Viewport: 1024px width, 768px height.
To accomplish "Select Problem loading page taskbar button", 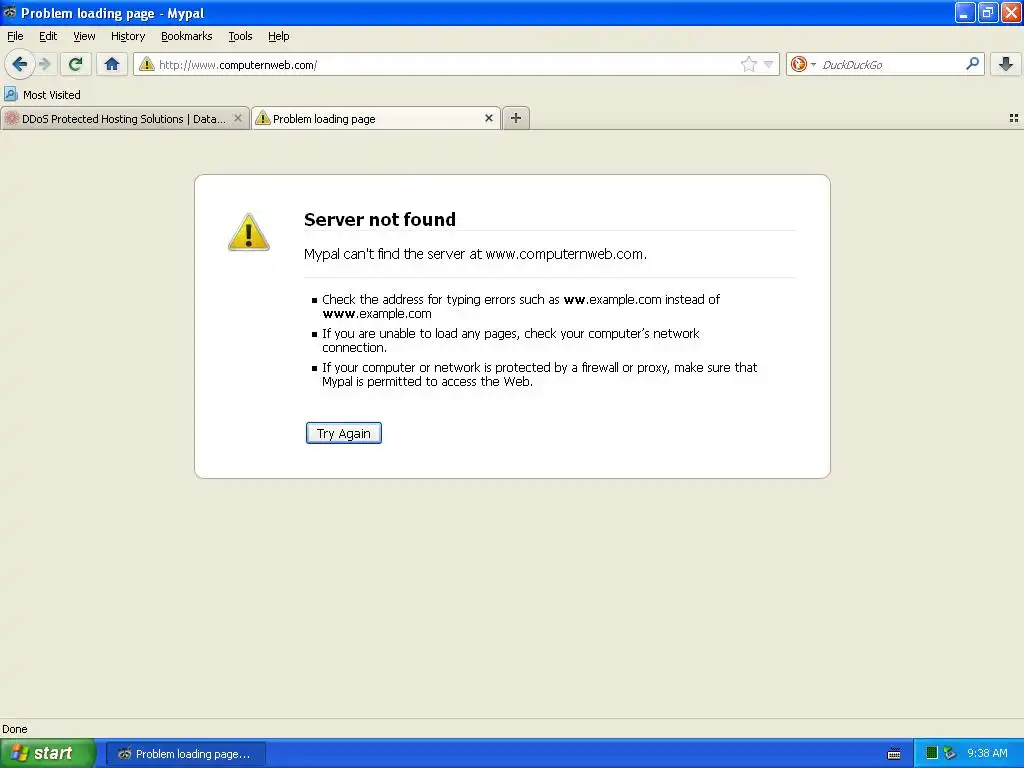I will [x=185, y=754].
